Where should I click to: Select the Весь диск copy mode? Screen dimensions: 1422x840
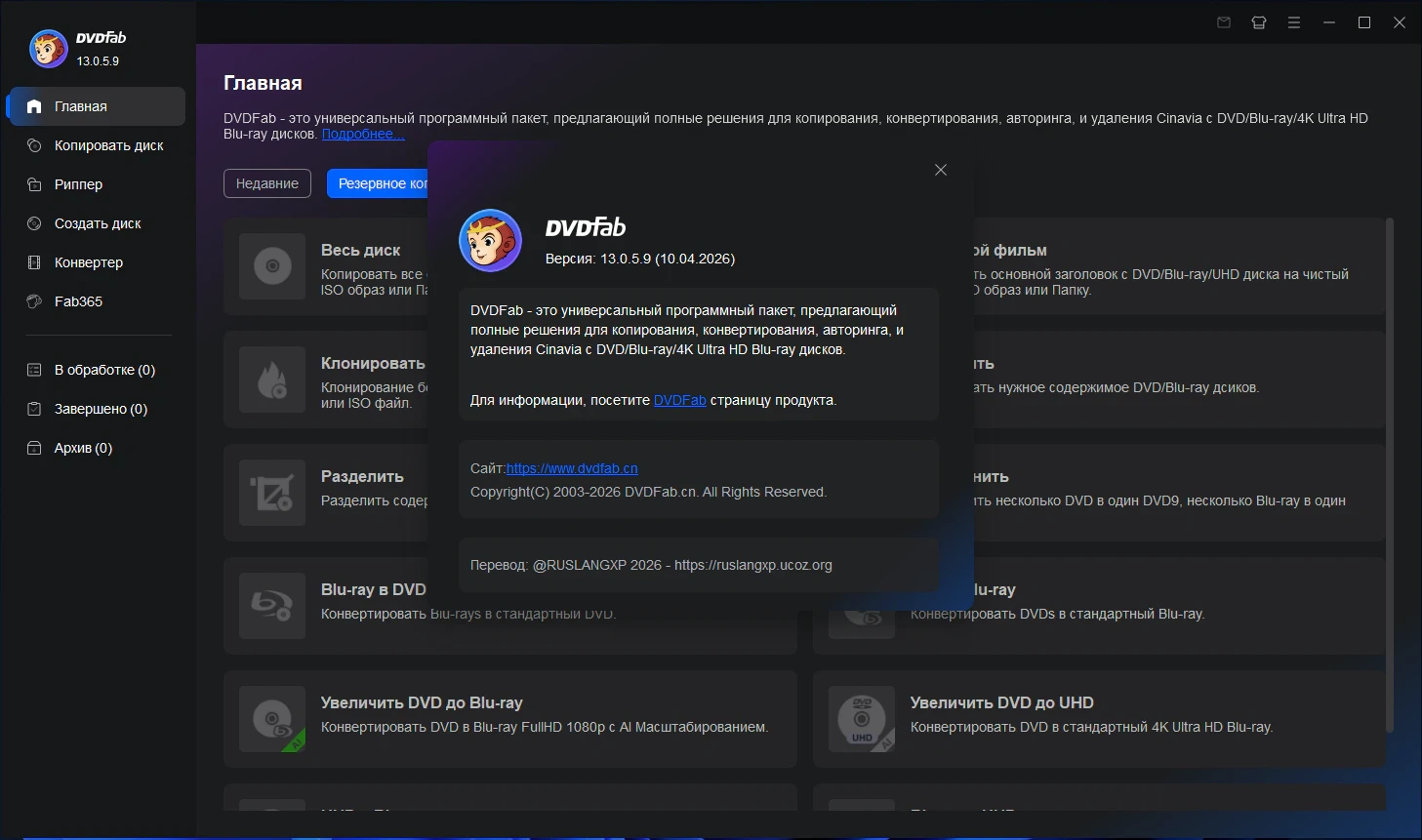326,266
